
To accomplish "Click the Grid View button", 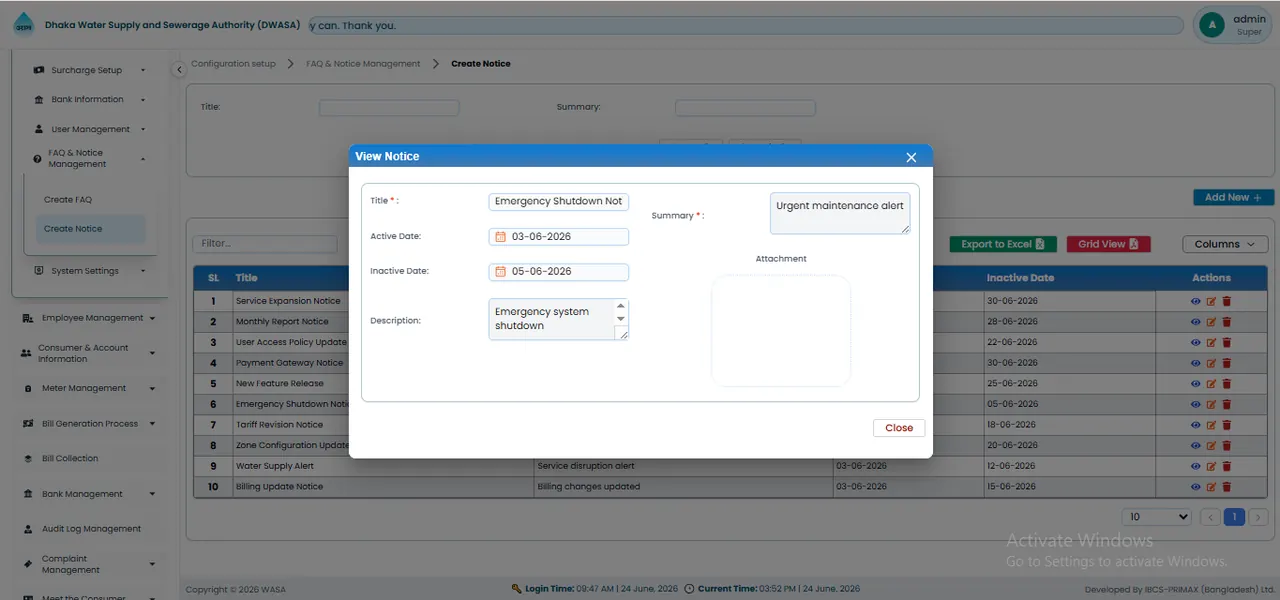I will click(x=1108, y=244).
